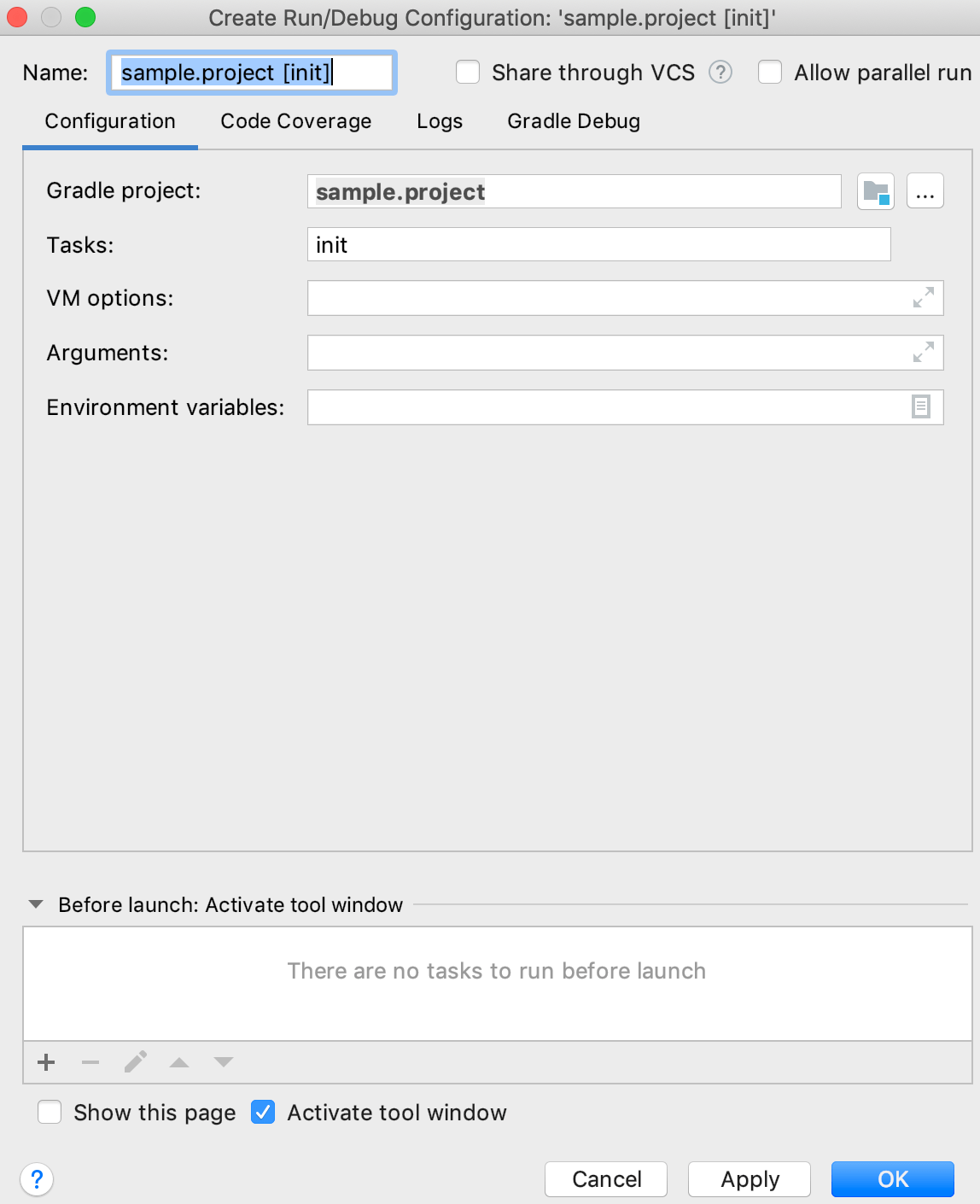
Task: Click the registered Gradle project folder icon
Action: (875, 191)
